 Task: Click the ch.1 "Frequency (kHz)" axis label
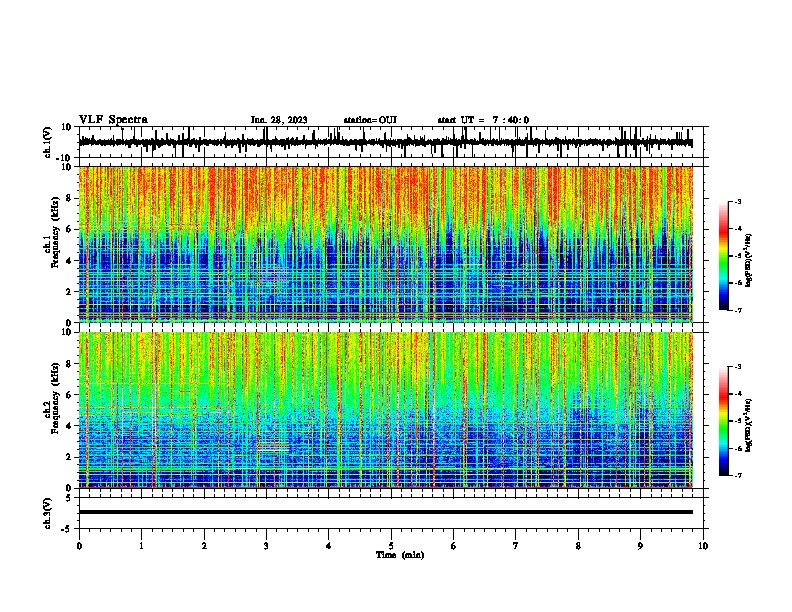55,233
